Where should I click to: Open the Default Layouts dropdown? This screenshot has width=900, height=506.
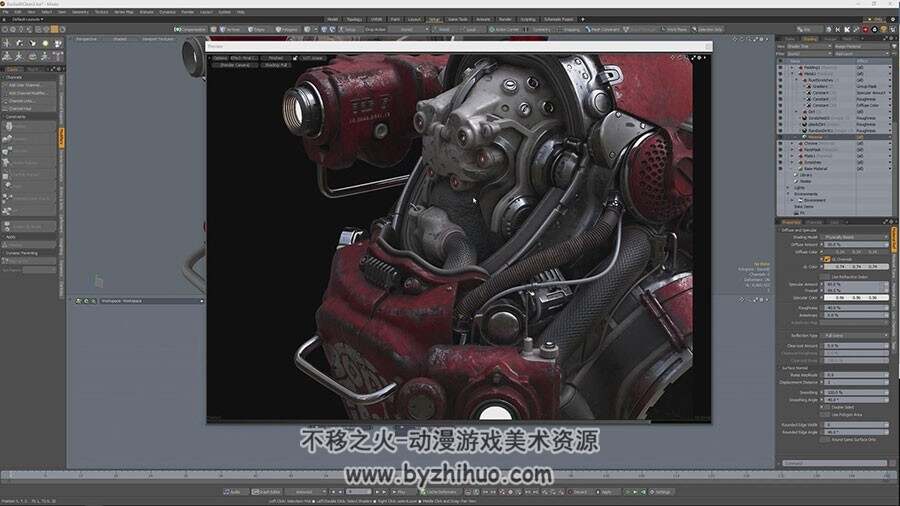[27, 19]
